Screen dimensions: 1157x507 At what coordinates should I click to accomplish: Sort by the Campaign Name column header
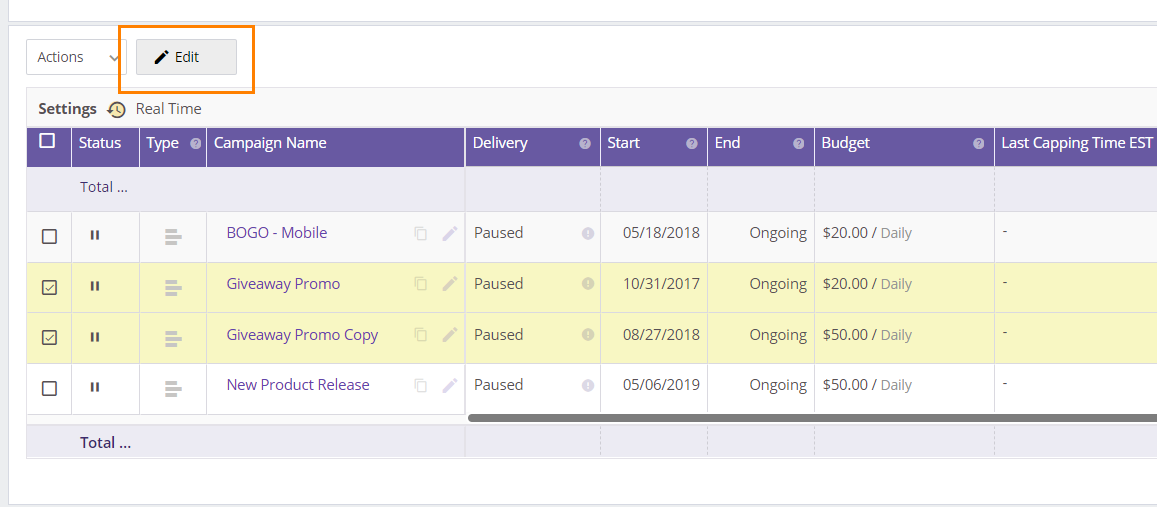tap(270, 143)
